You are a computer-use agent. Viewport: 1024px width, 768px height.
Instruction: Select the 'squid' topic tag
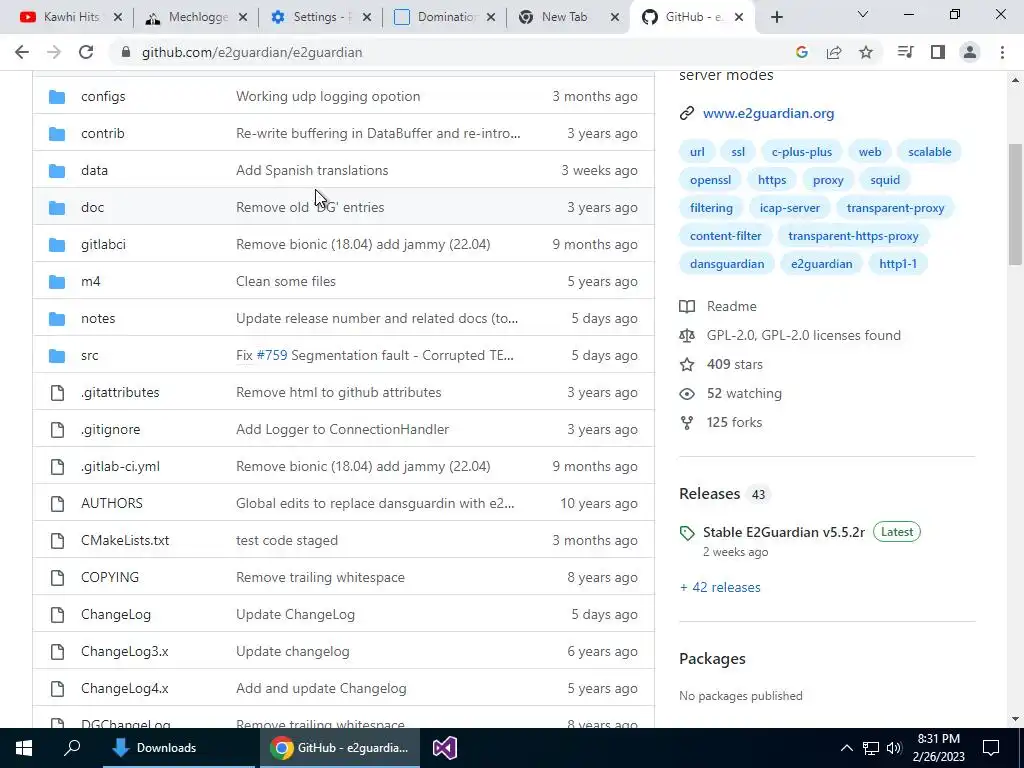885,180
